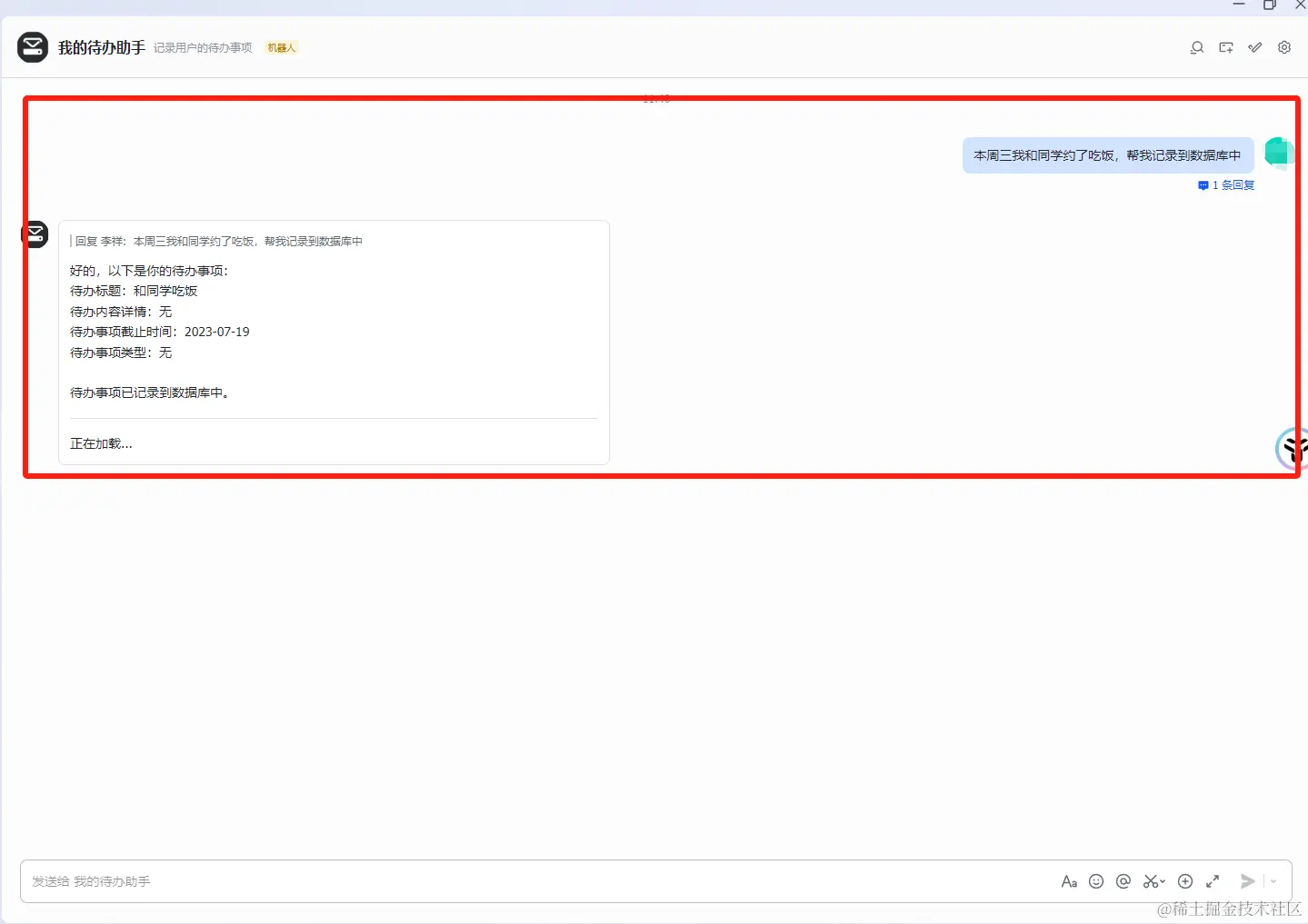Click the bot avatar beside the reply message
Image resolution: width=1308 pixels, height=924 pixels.
[35, 234]
